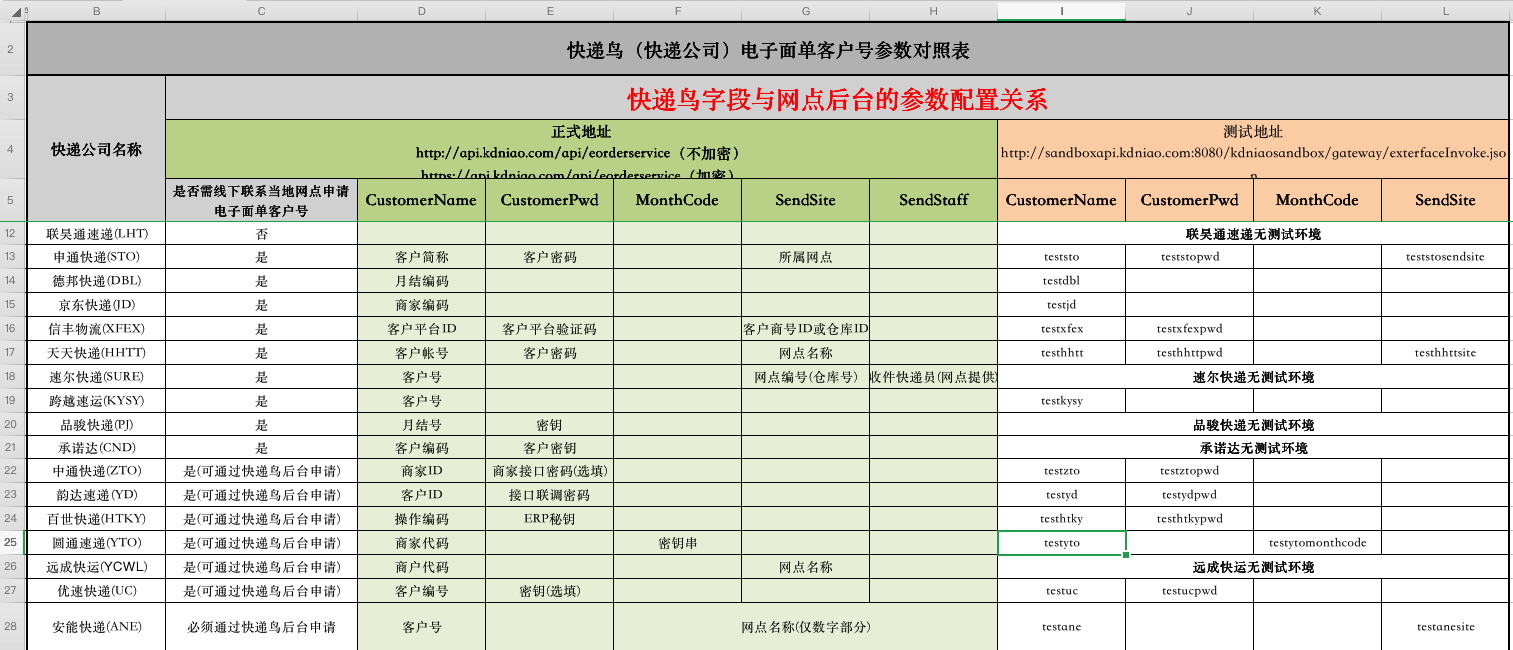Select row 25 header
Image resolution: width=1513 pixels, height=650 pixels.
click(11, 543)
